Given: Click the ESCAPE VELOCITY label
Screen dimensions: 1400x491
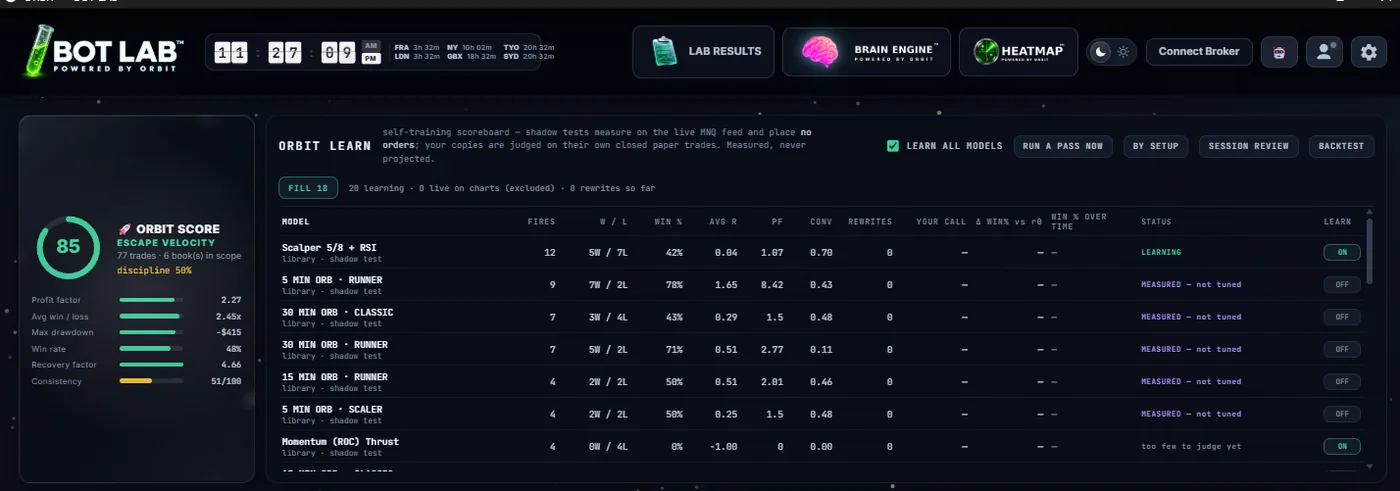Looking at the screenshot, I should (166, 243).
